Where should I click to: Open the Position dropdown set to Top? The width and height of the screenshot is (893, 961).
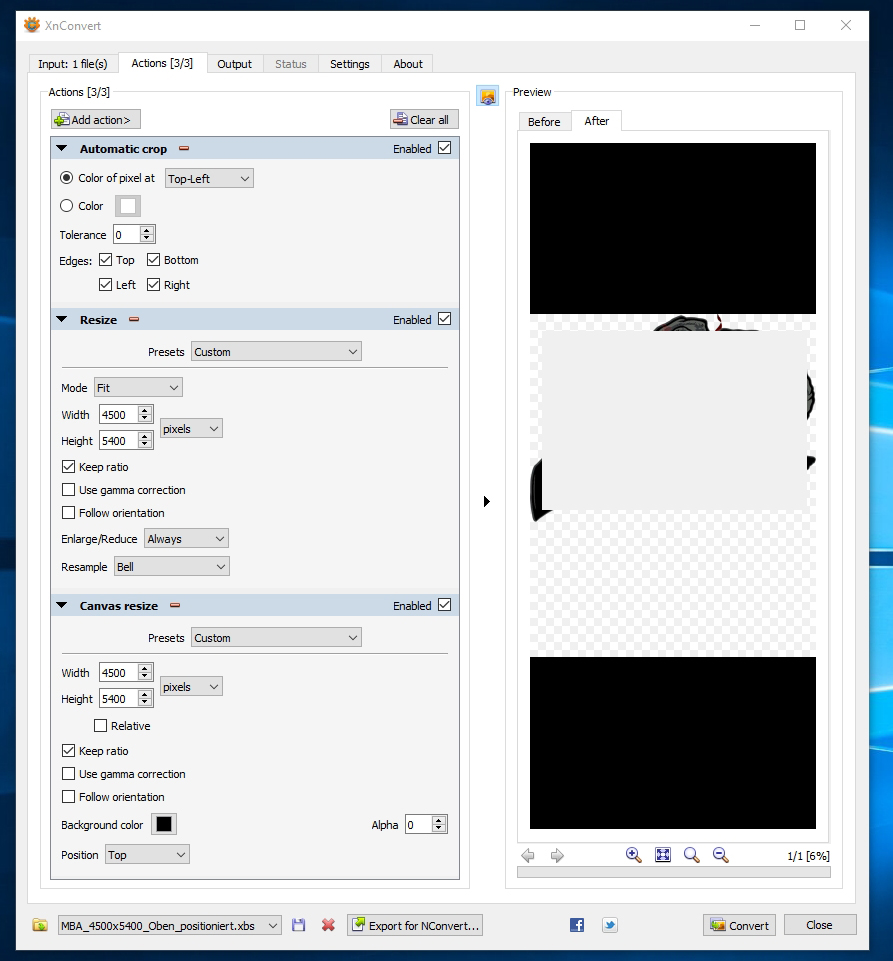pos(147,854)
